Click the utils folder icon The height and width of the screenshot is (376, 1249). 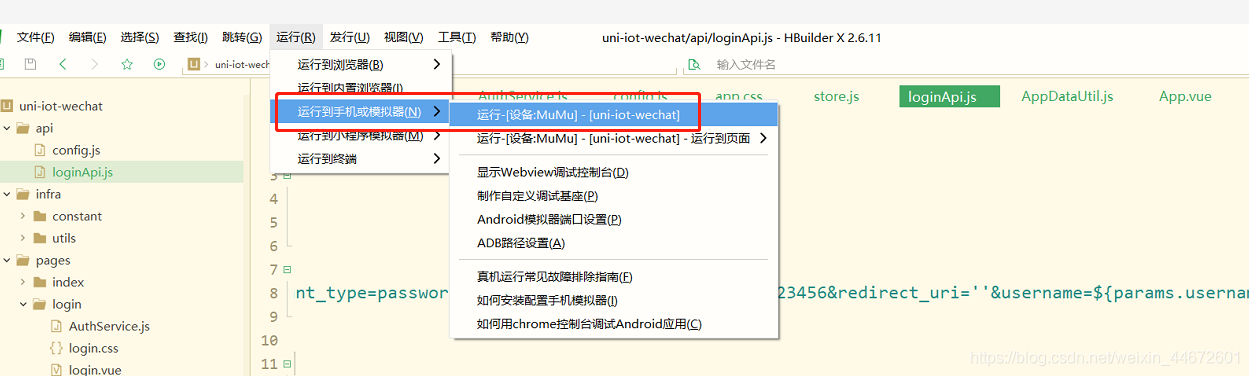(40, 238)
